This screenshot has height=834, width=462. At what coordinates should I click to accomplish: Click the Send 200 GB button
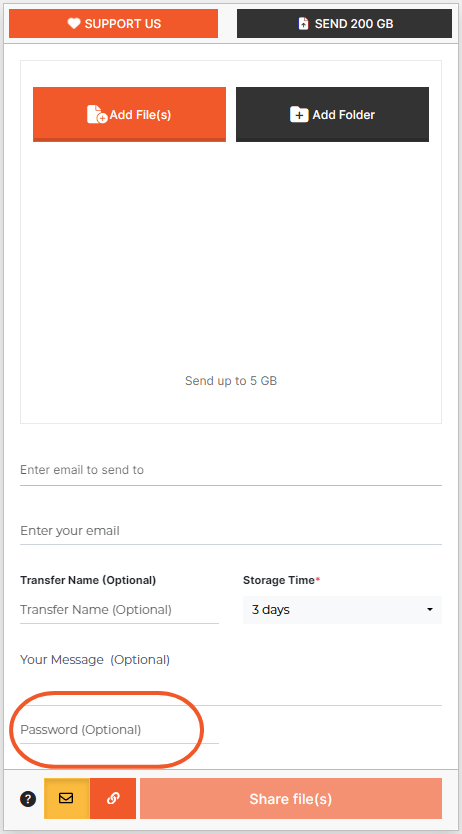coord(345,23)
